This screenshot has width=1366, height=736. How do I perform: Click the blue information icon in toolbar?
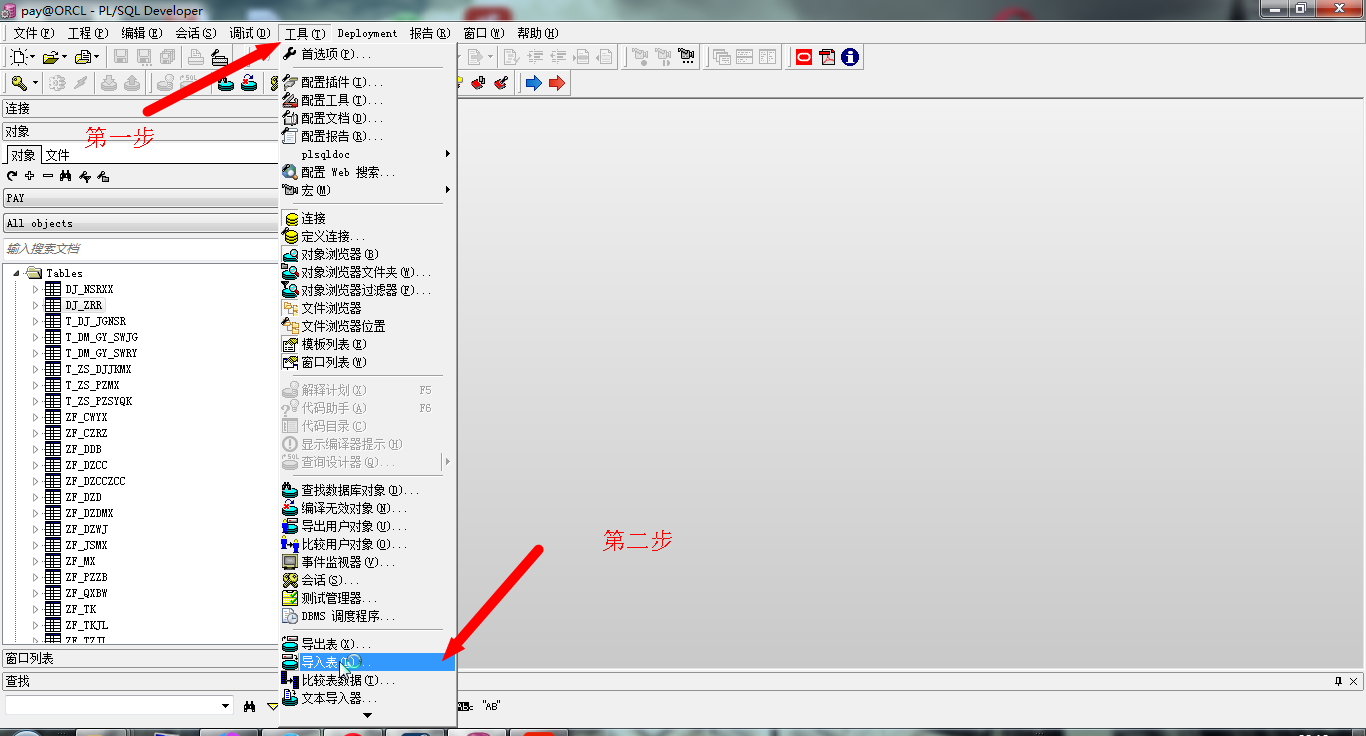coord(850,57)
